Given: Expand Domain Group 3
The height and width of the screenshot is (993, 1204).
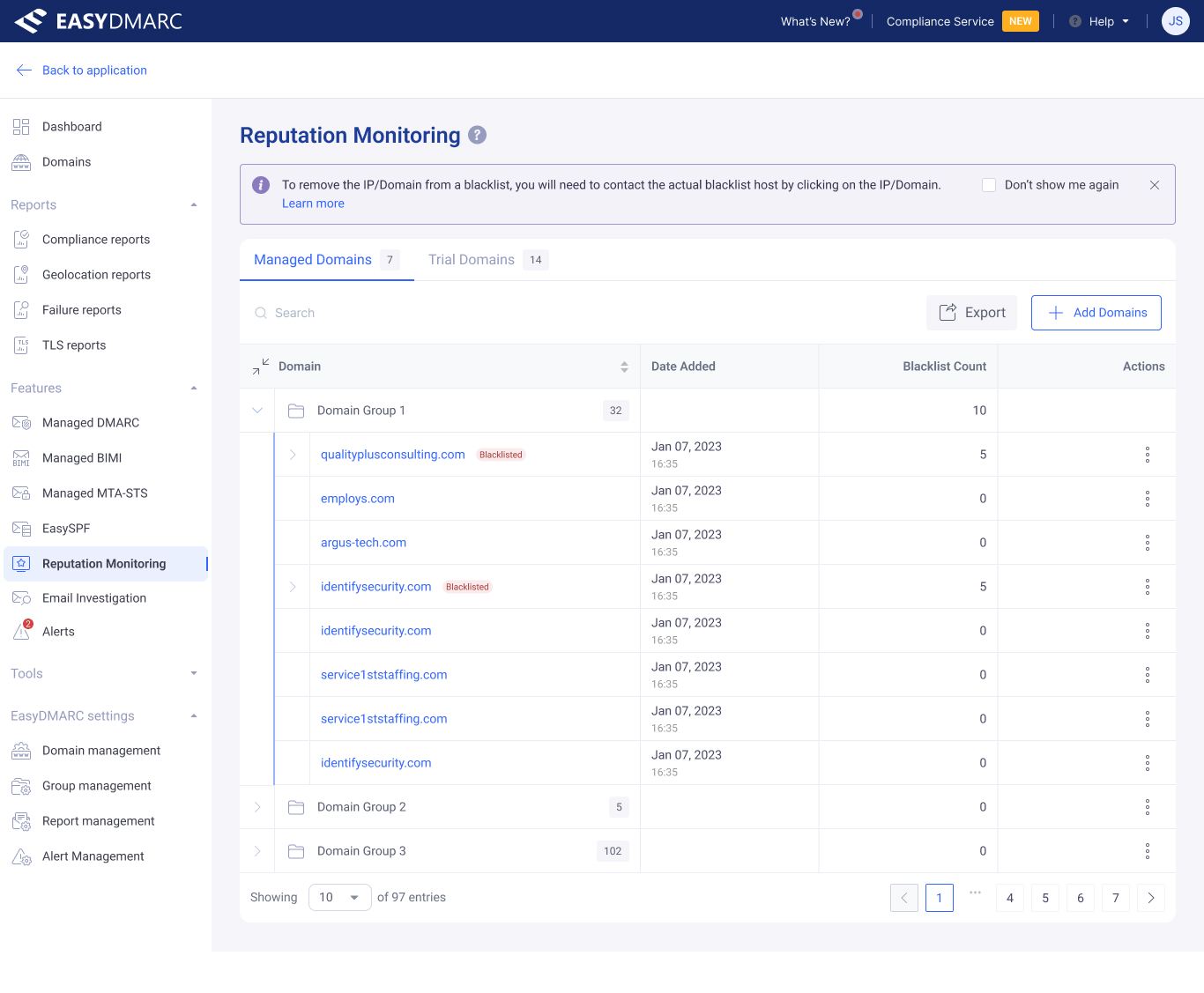Looking at the screenshot, I should (257, 851).
